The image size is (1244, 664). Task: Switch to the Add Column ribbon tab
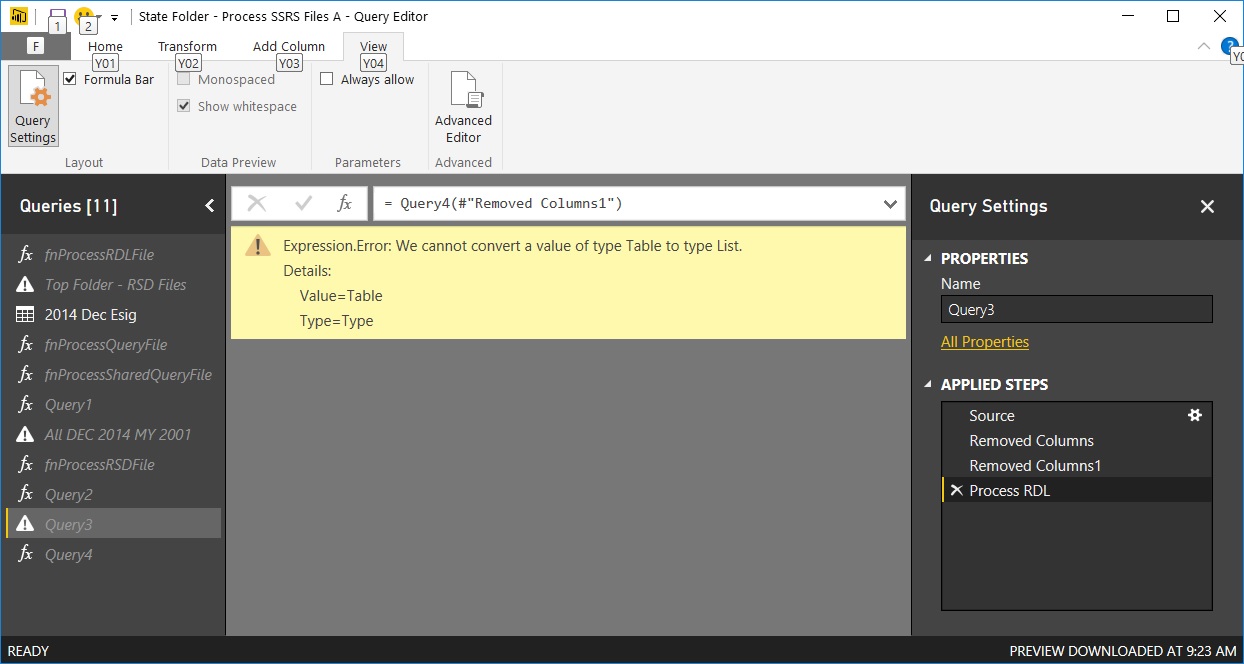click(x=289, y=46)
